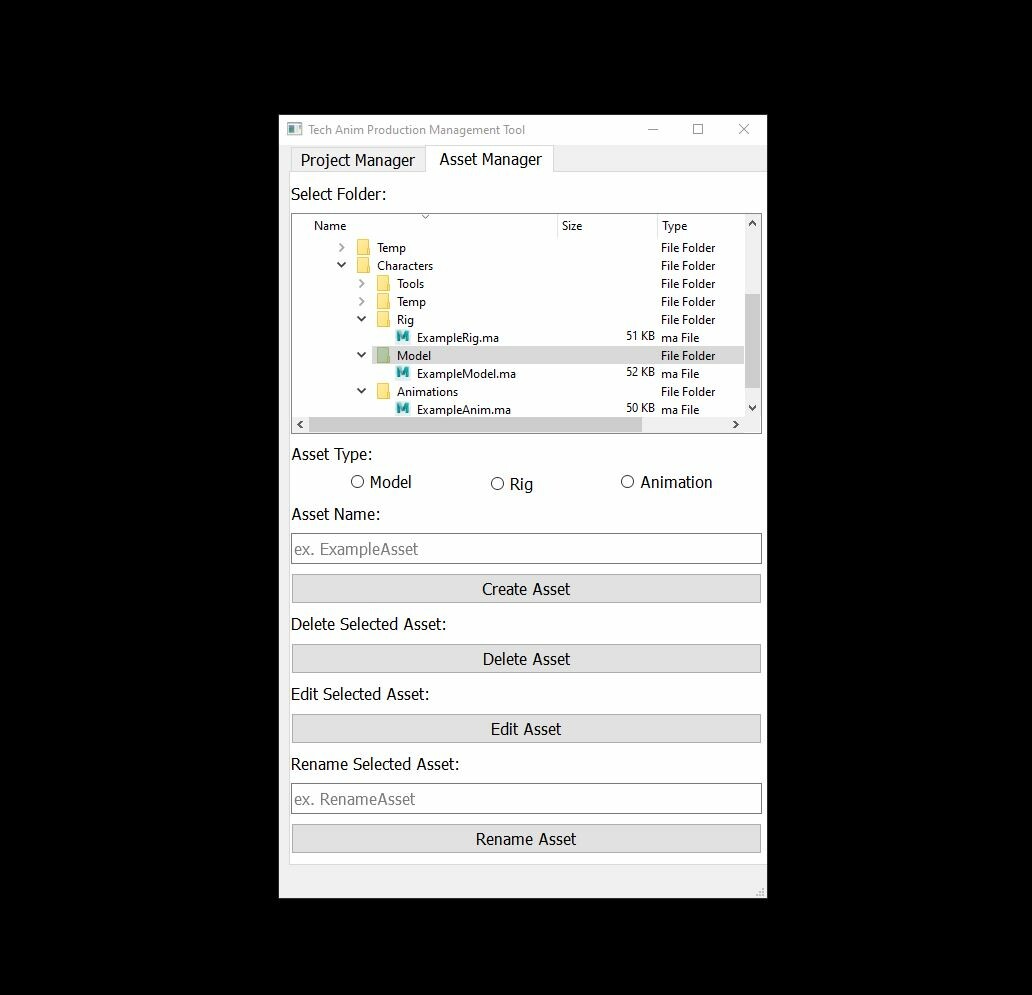Select the Rig asset type radio button

coord(497,483)
